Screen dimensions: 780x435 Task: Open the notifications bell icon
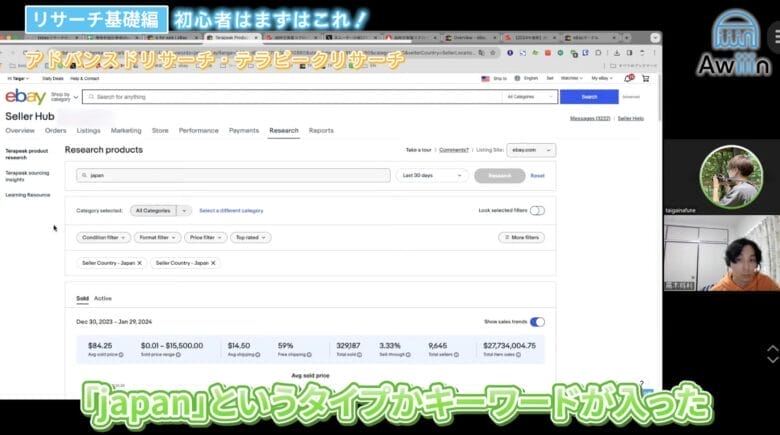click(x=629, y=78)
